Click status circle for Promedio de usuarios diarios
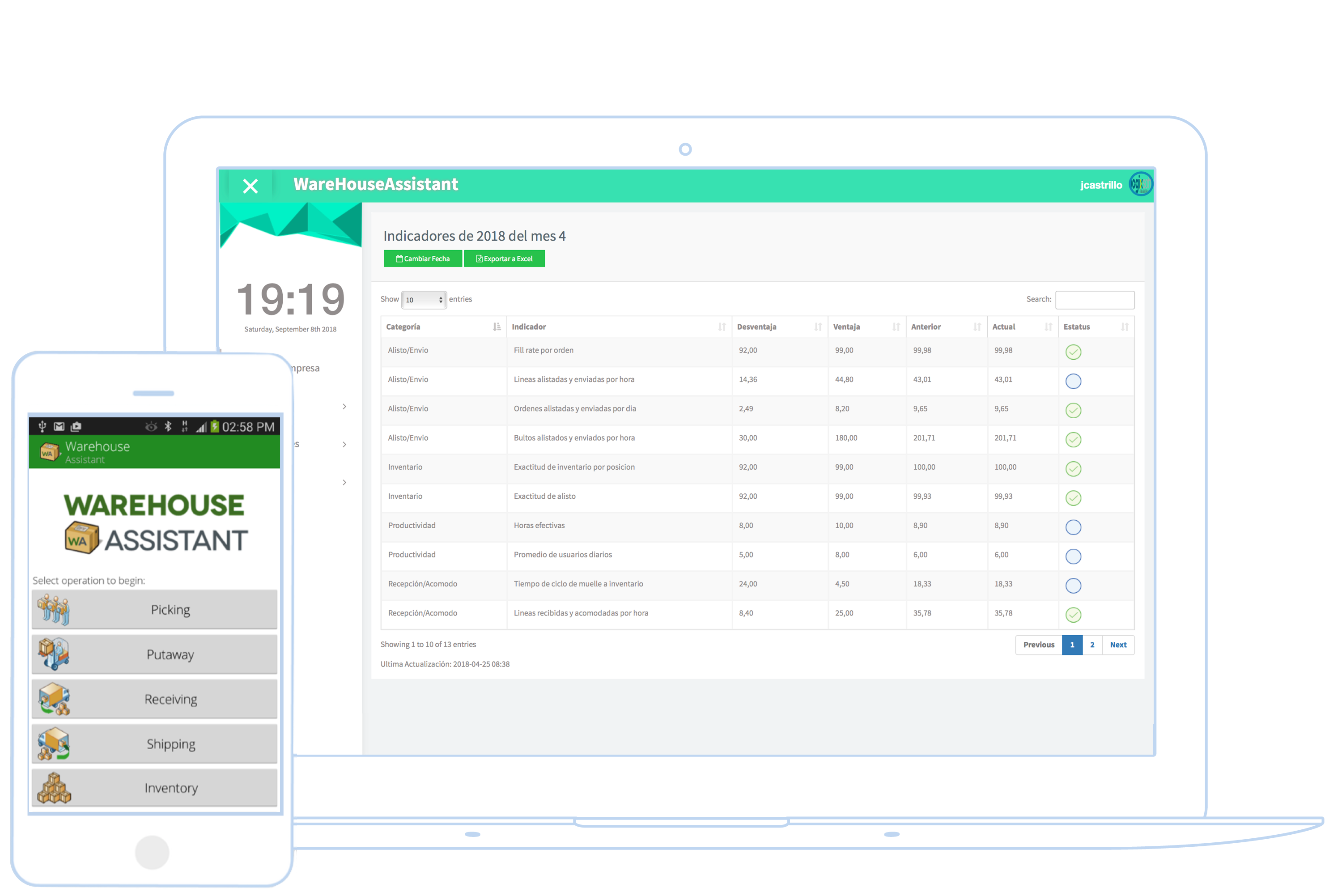 pyautogui.click(x=1074, y=556)
